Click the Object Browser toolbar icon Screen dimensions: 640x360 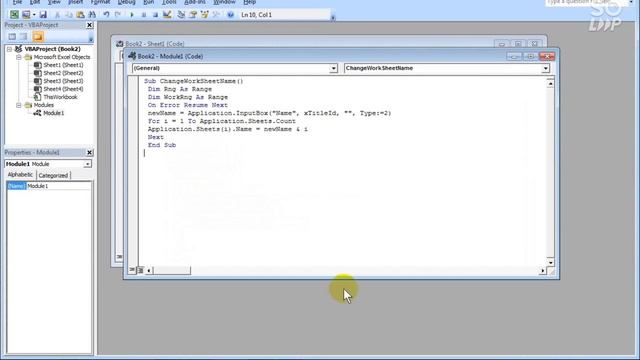click(204, 15)
